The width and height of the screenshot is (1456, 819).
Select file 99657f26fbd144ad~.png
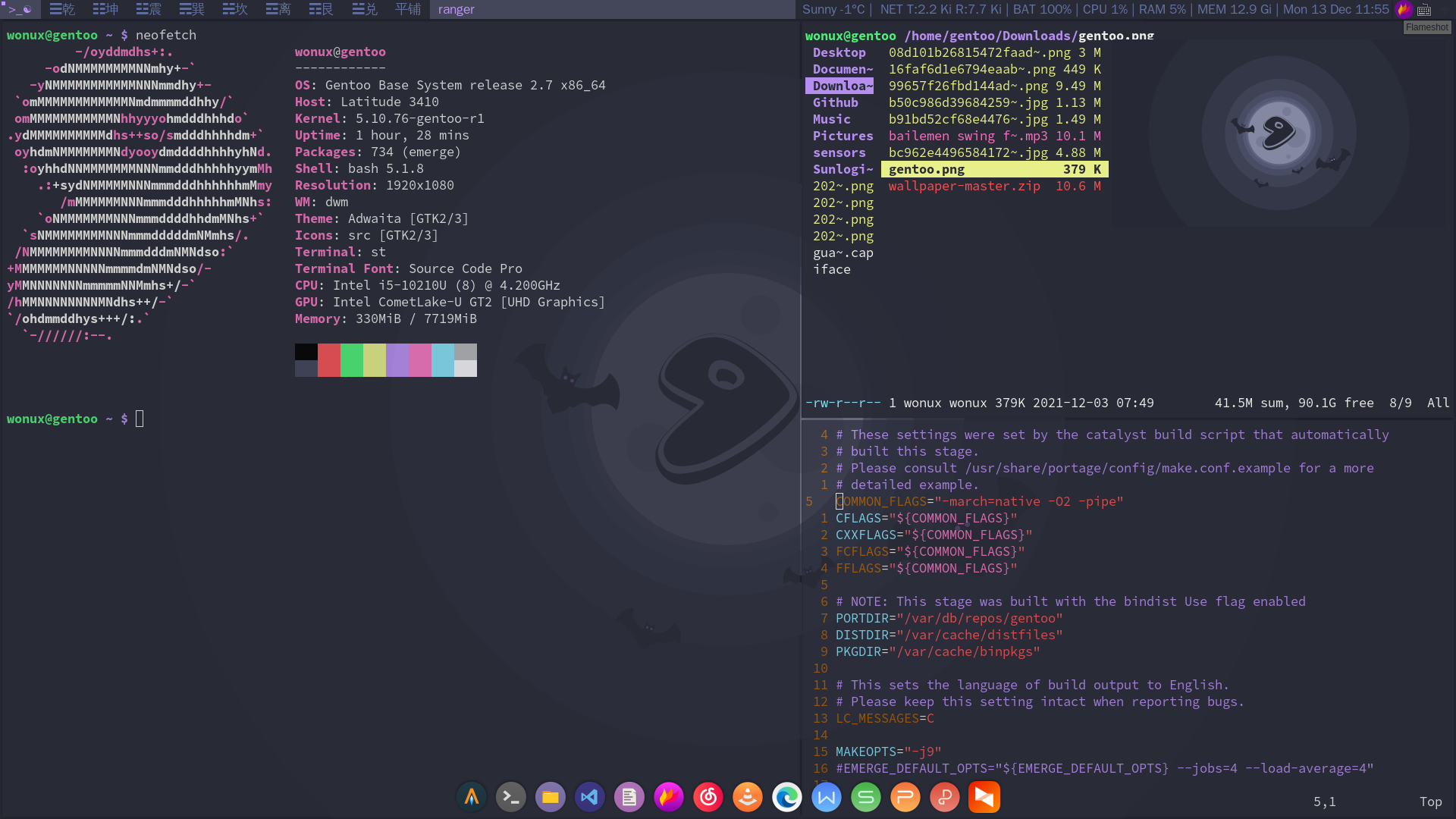tap(995, 86)
